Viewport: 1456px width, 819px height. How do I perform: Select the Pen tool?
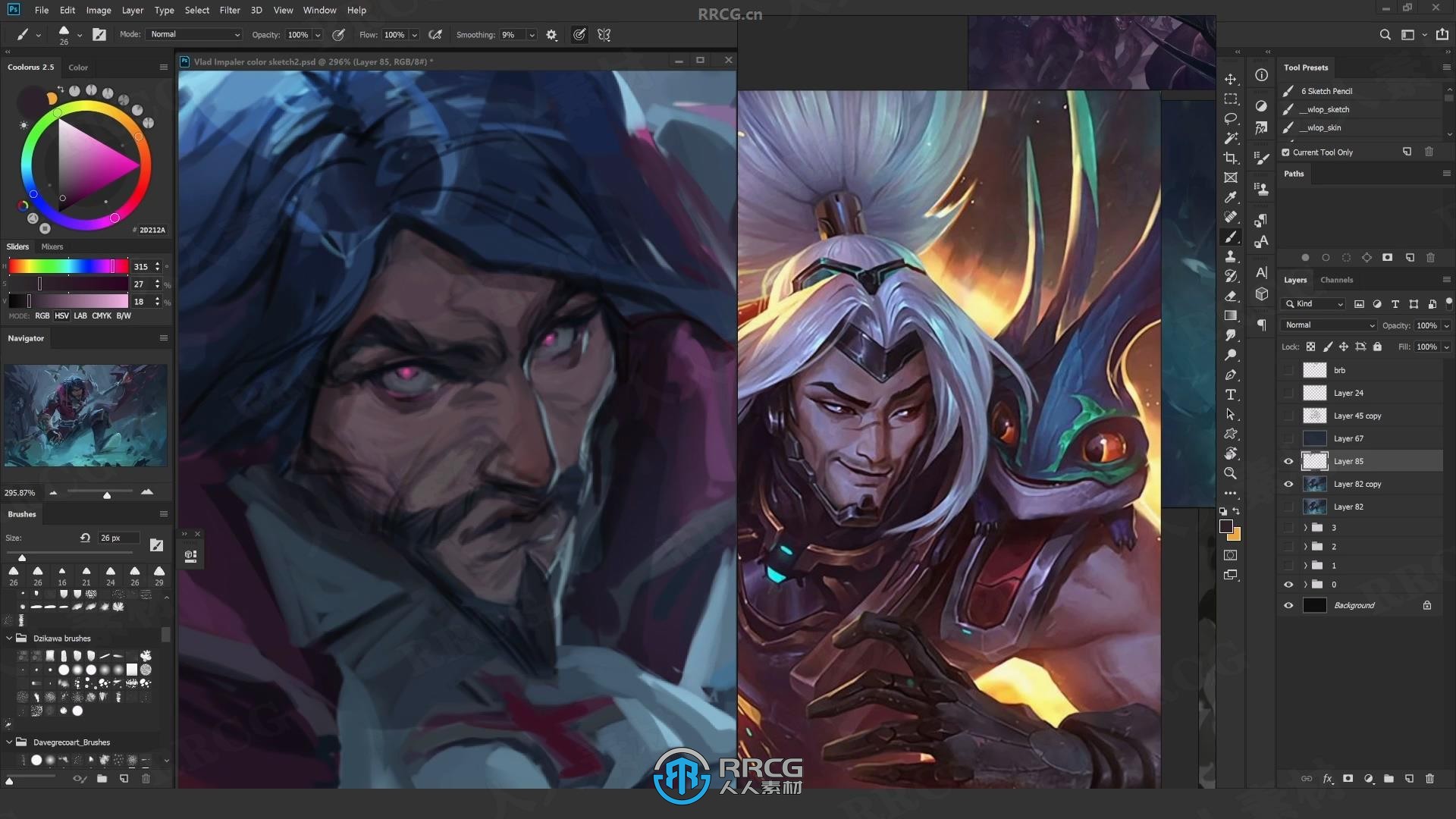(x=1231, y=375)
